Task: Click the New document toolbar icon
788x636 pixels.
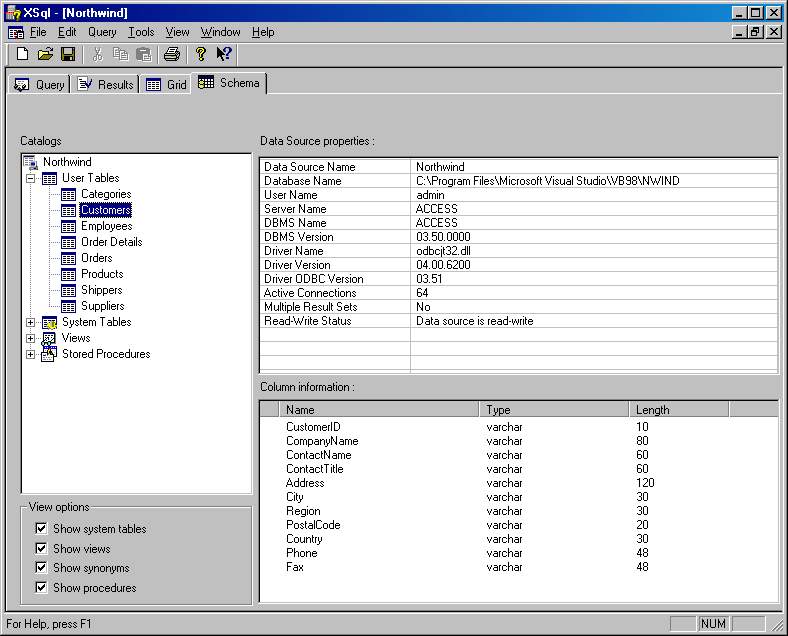Action: [x=22, y=54]
